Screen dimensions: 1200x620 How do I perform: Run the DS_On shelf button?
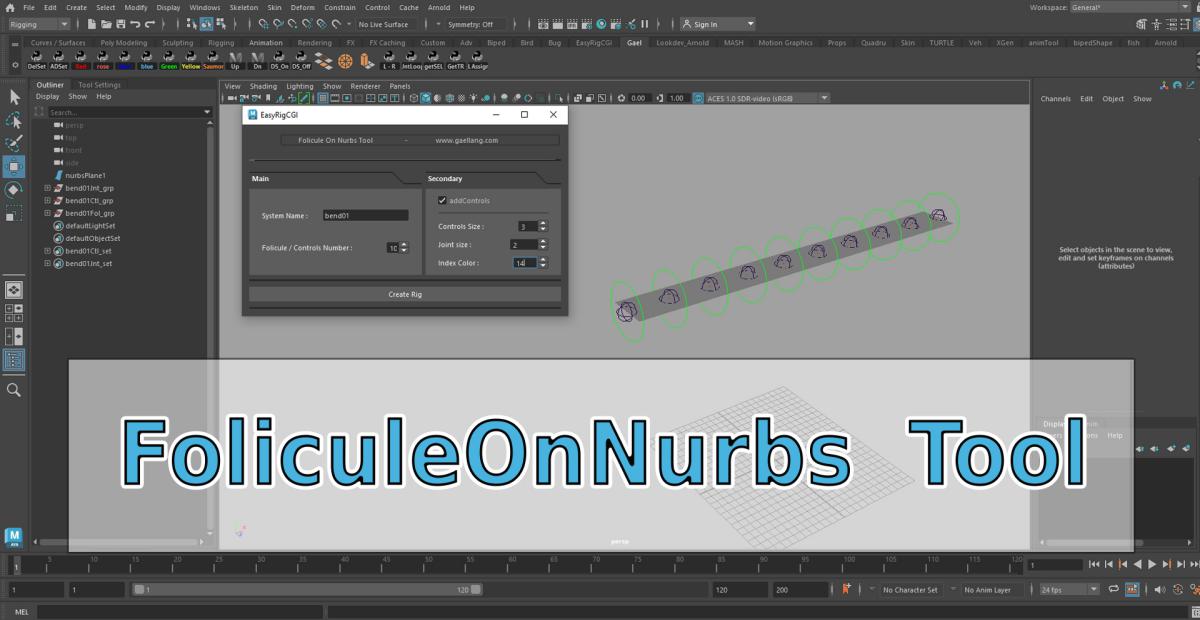[279, 61]
